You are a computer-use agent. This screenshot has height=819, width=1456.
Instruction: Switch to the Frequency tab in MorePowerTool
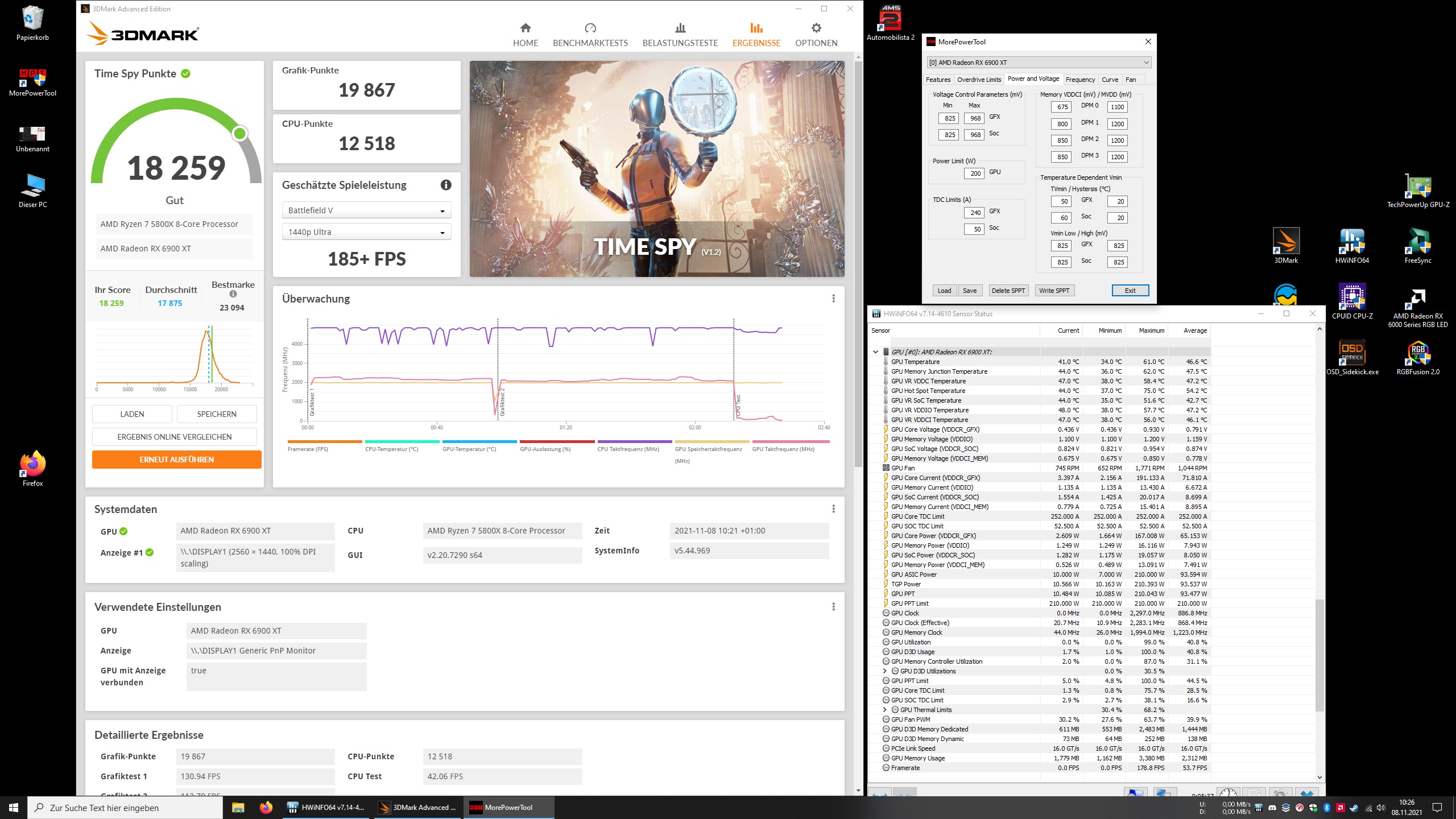tap(1079, 80)
